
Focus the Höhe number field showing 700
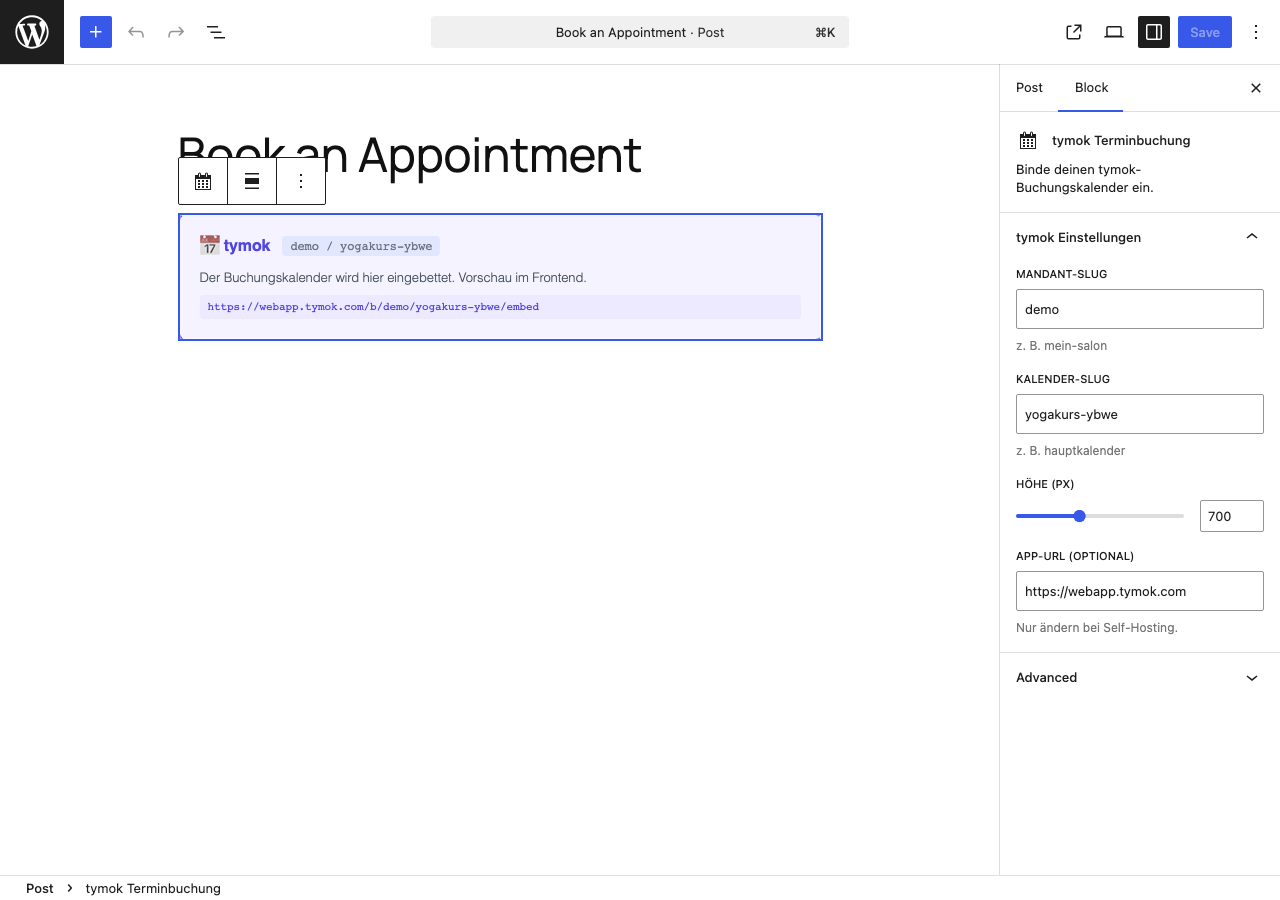[1232, 516]
